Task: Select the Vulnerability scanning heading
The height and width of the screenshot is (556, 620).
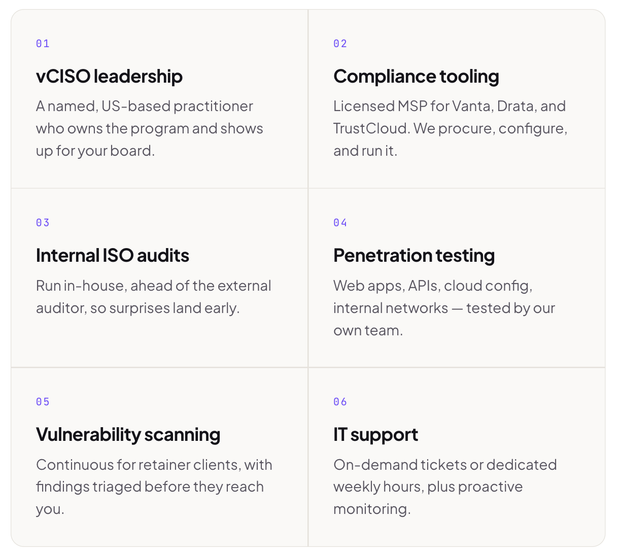Action: tap(128, 435)
